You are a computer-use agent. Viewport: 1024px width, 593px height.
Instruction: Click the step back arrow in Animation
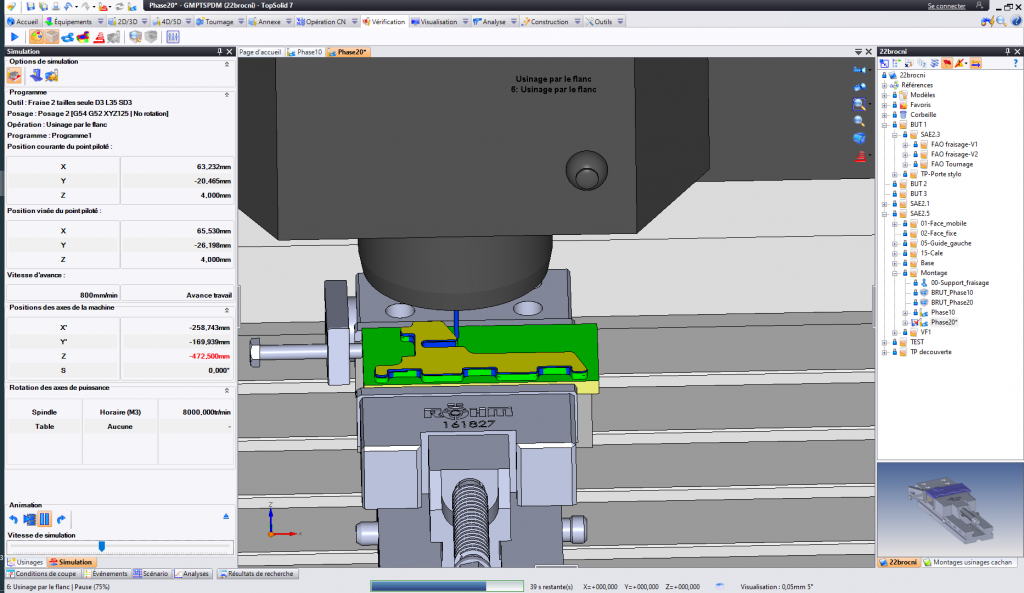click(x=14, y=519)
